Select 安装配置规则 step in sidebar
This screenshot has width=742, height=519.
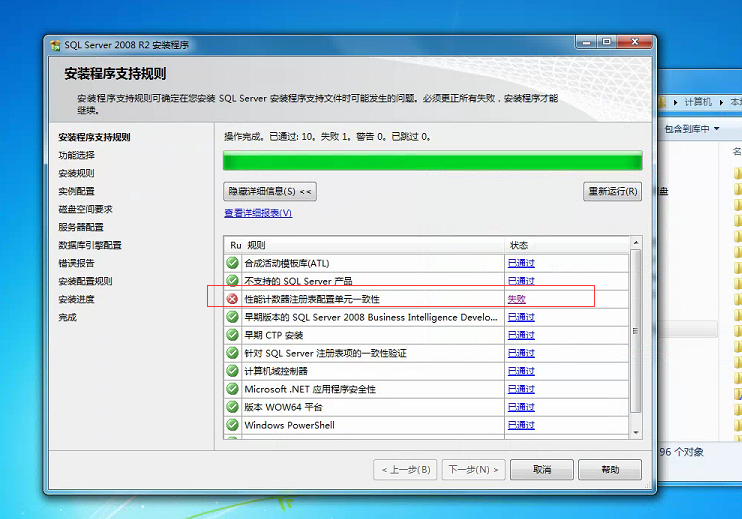(x=85, y=281)
